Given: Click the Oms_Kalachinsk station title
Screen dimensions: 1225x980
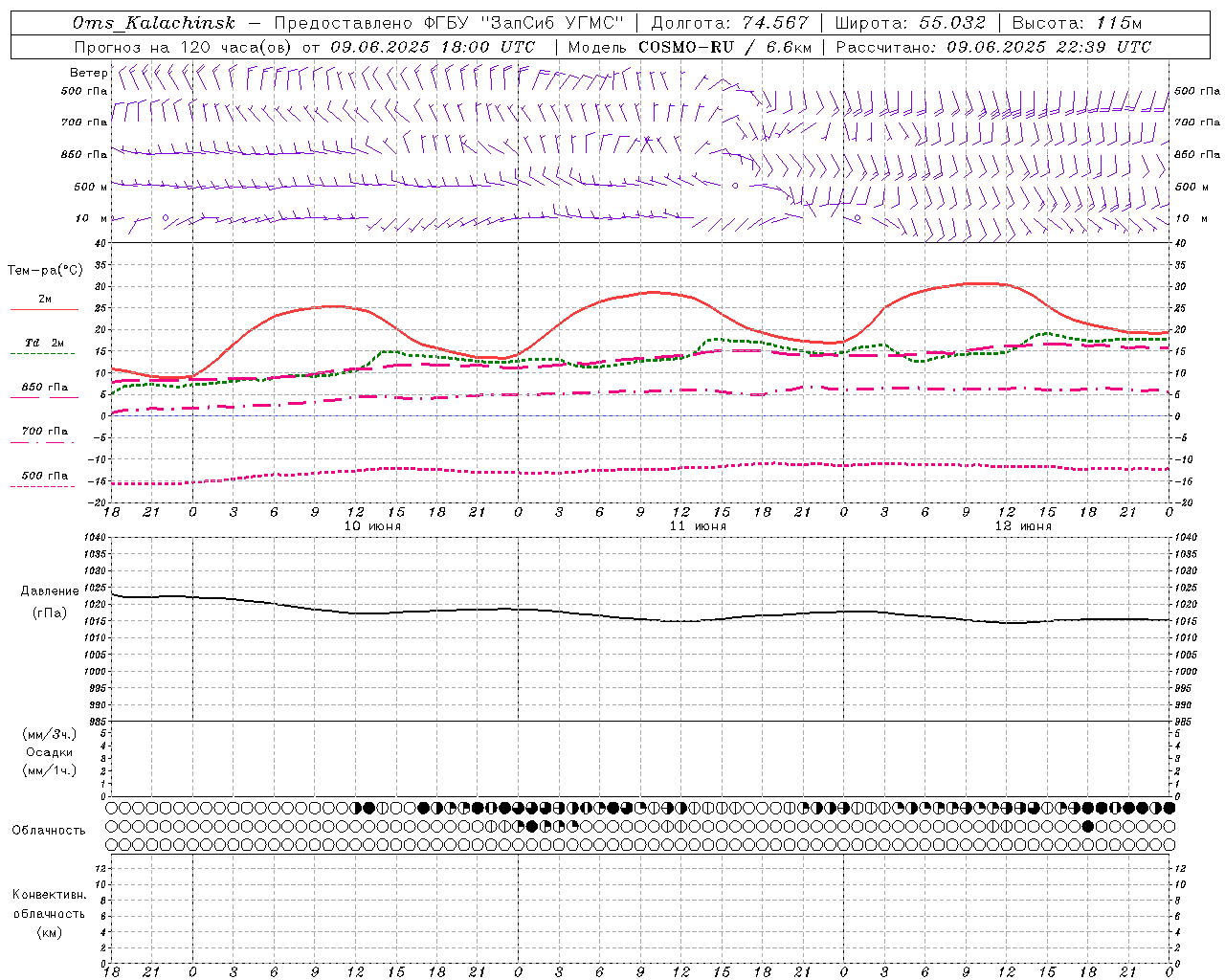Looking at the screenshot, I should (153, 24).
